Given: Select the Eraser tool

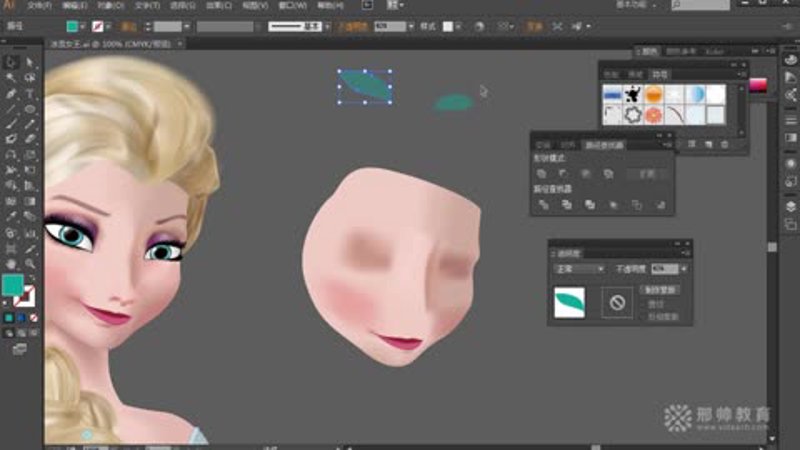Looking at the screenshot, I should (x=30, y=139).
